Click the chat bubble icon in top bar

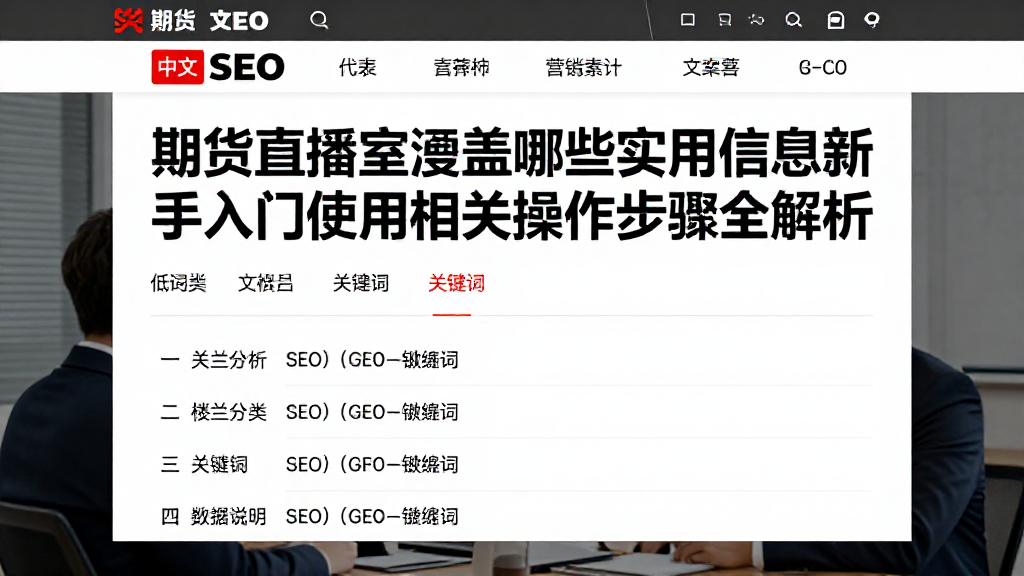[724, 20]
